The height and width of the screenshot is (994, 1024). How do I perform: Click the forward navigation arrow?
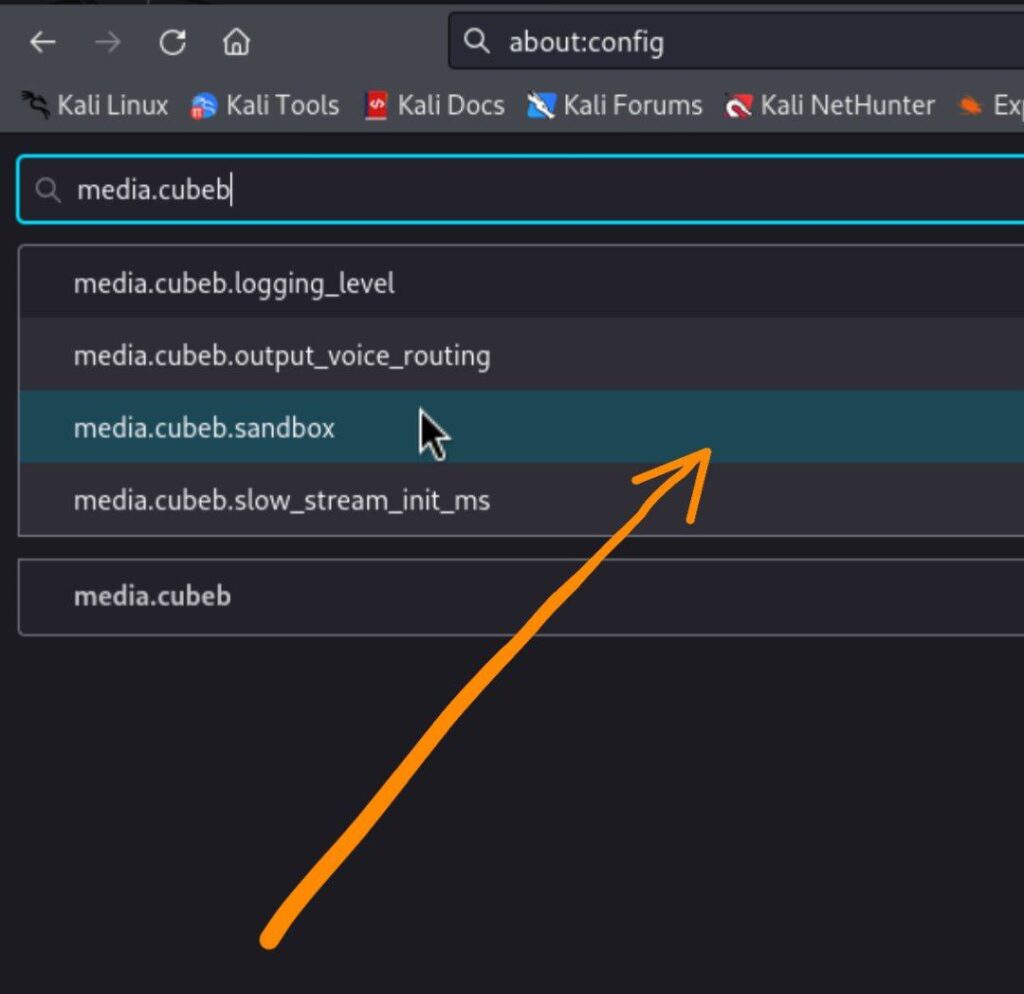[x=108, y=42]
